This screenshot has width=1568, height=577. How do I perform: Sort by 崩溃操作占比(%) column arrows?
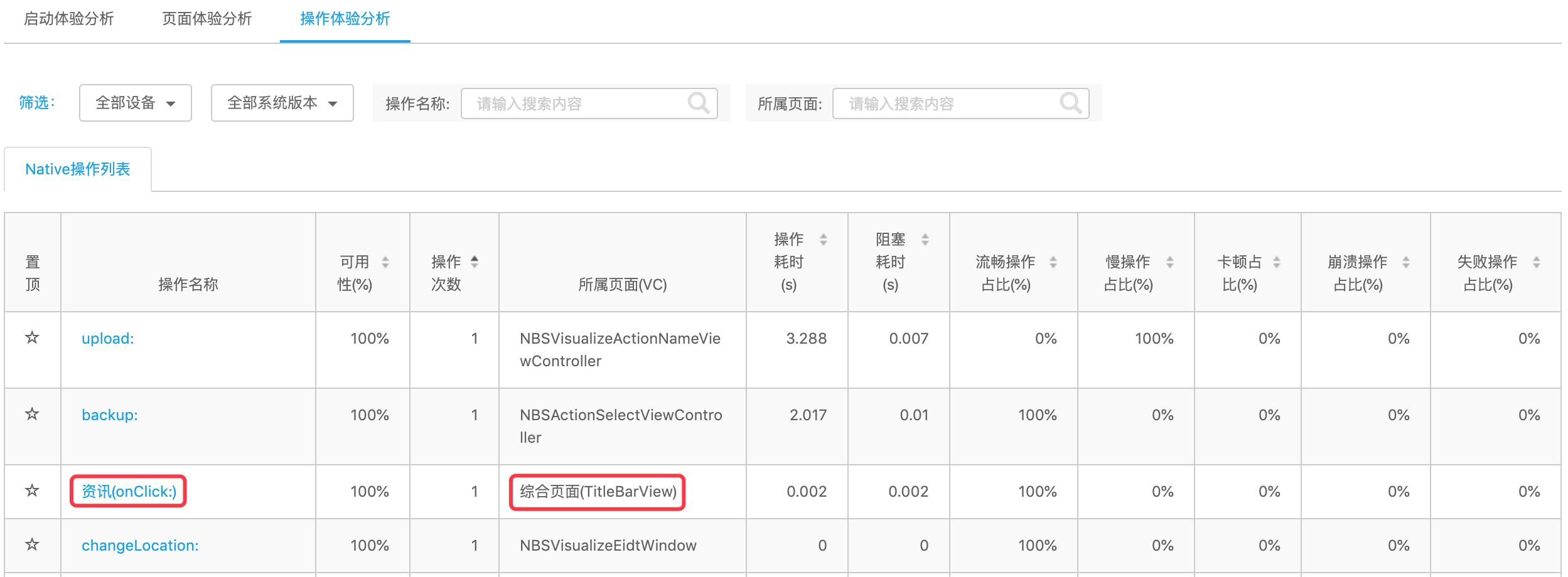[1406, 262]
